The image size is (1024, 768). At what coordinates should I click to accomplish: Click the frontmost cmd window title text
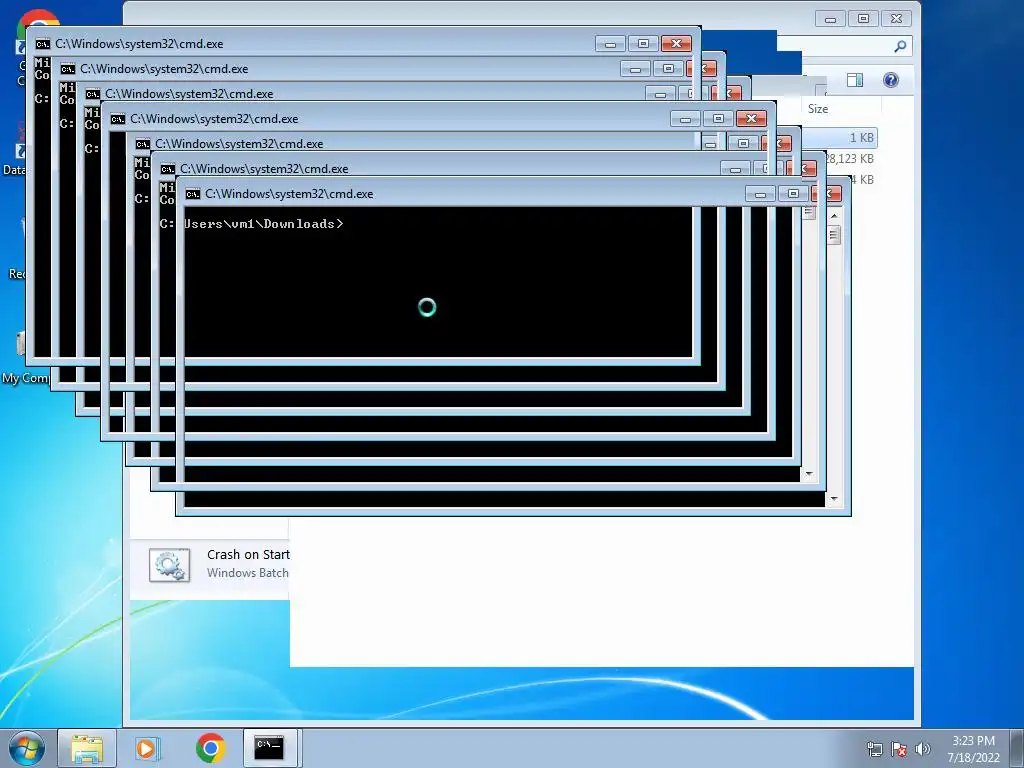pyautogui.click(x=289, y=194)
